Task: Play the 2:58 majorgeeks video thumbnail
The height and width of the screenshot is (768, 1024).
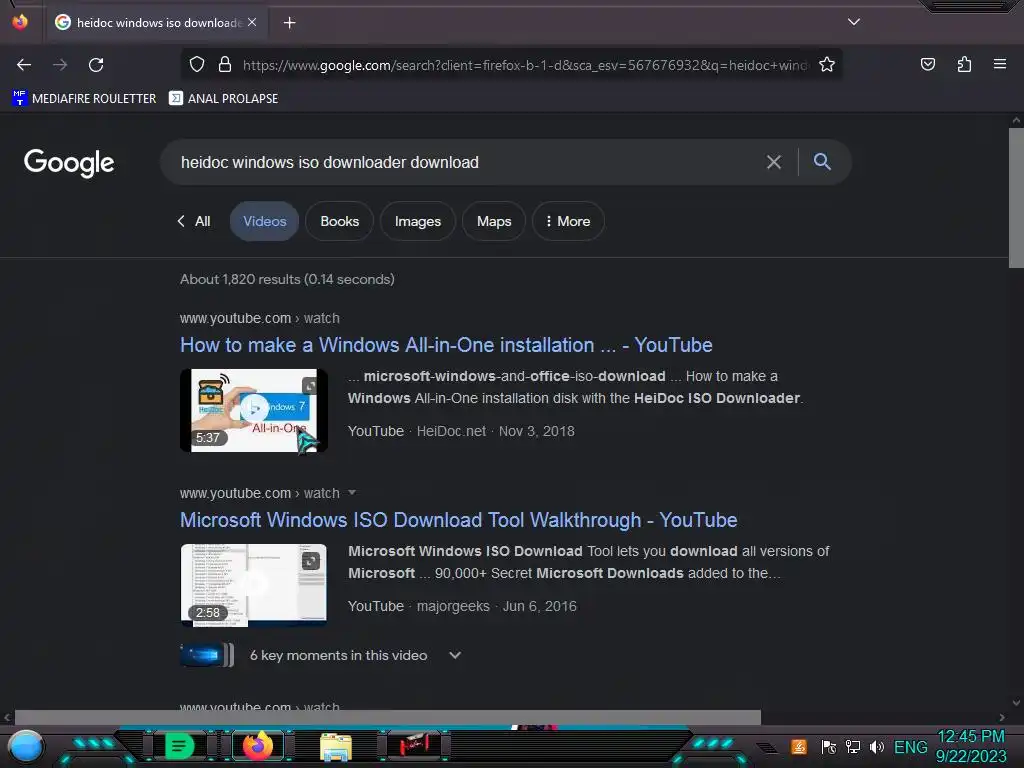Action: click(254, 585)
